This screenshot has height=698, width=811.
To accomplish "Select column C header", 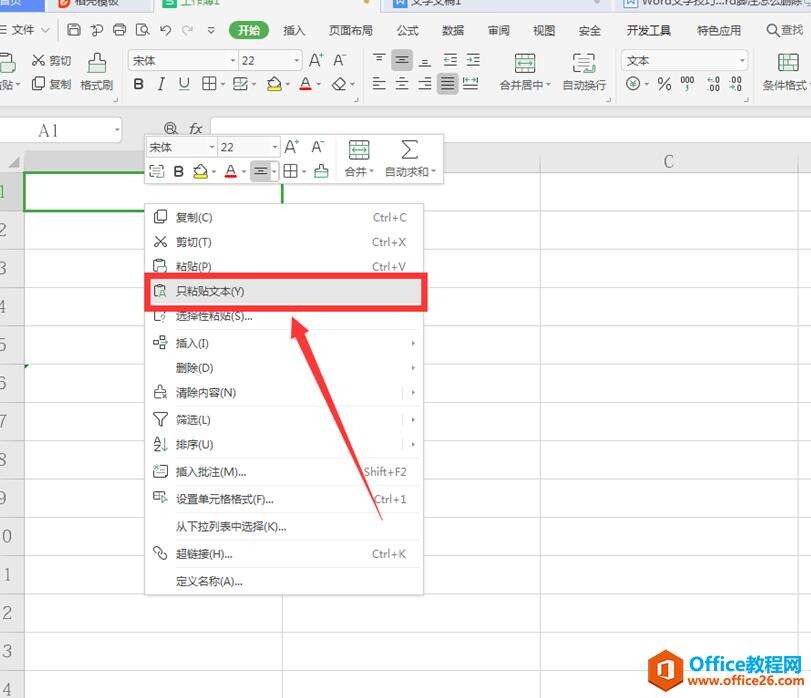I will tap(669, 161).
